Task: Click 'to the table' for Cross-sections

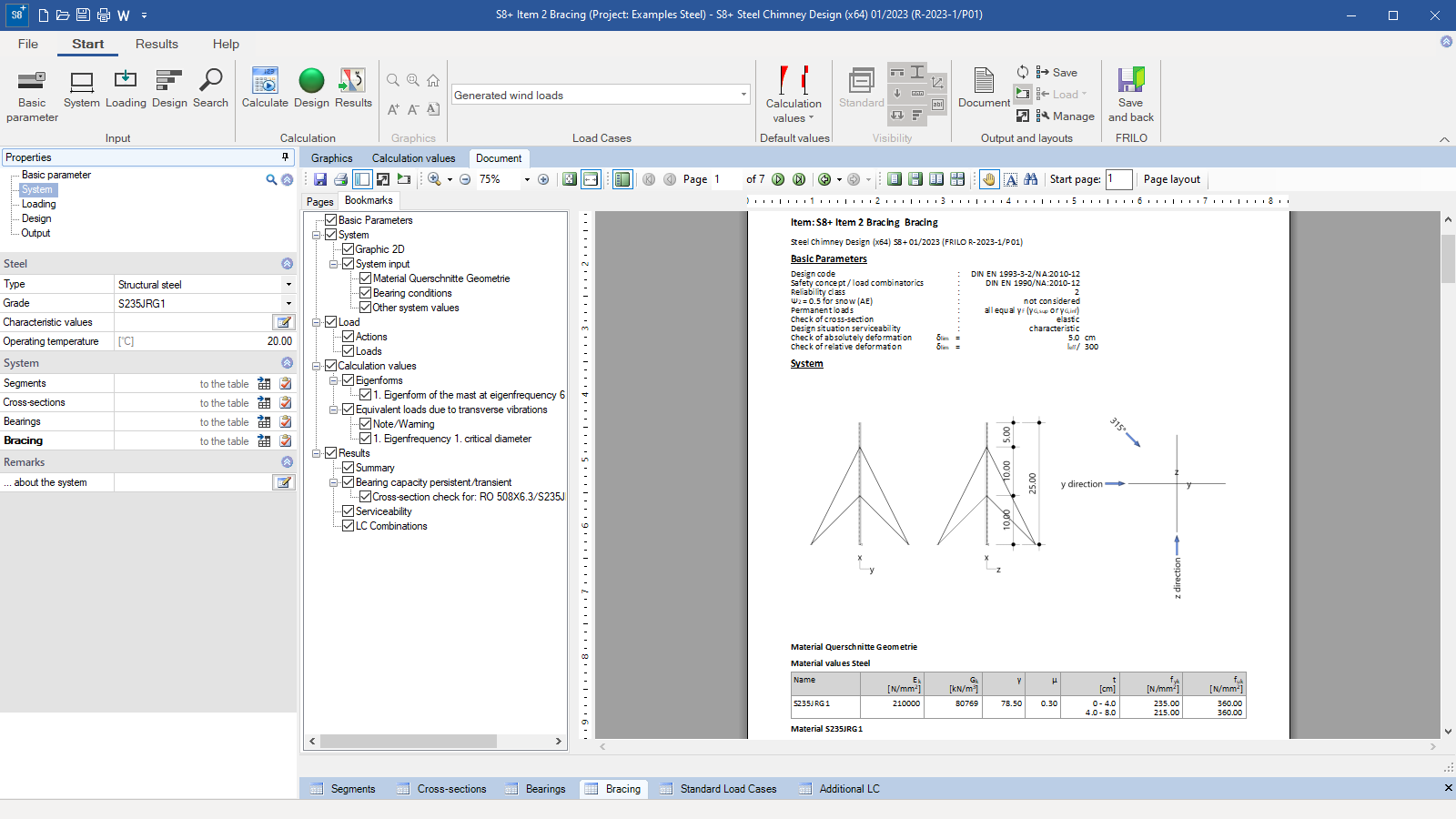Action: pyautogui.click(x=224, y=403)
